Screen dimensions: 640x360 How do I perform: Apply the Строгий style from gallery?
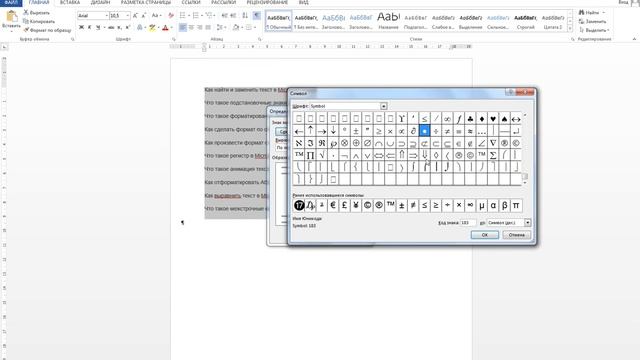pos(525,21)
